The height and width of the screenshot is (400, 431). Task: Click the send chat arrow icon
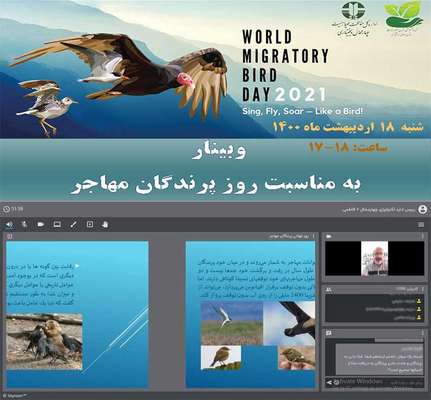329,382
